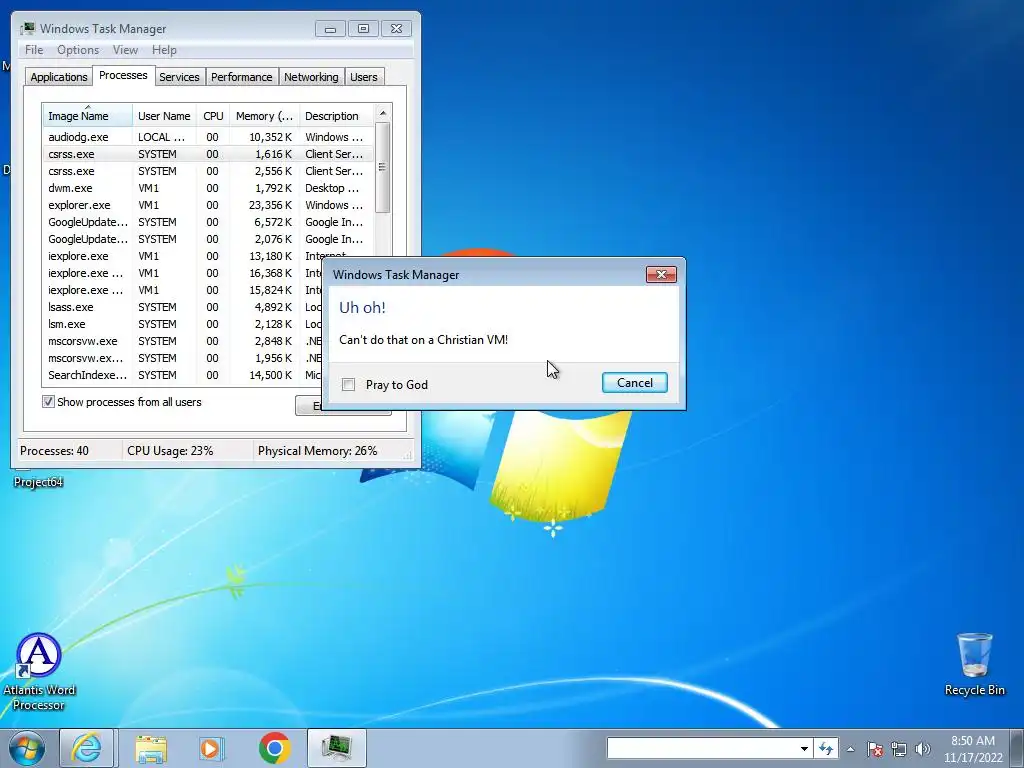Select the iexplore.exe row using 15,824 K
This screenshot has width=1024, height=768.
[183, 290]
